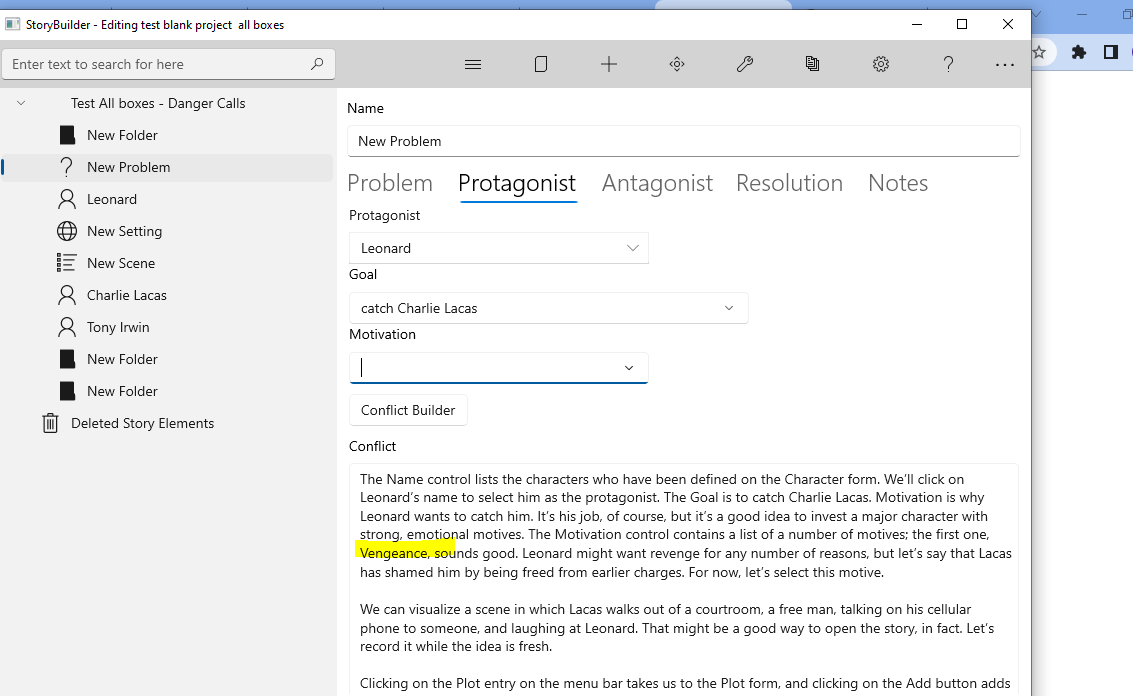Open more options via the ellipsis icon
This screenshot has width=1133, height=696.
click(1004, 63)
